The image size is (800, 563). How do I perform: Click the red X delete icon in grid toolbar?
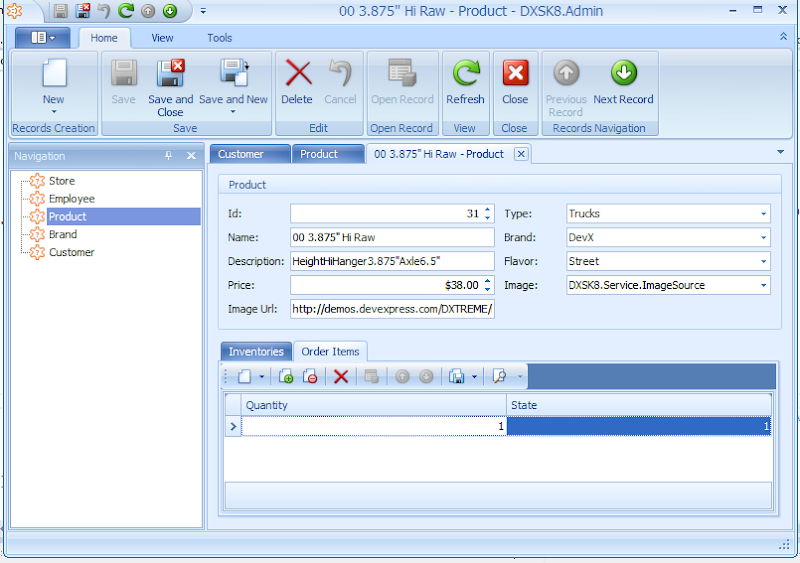[x=341, y=377]
